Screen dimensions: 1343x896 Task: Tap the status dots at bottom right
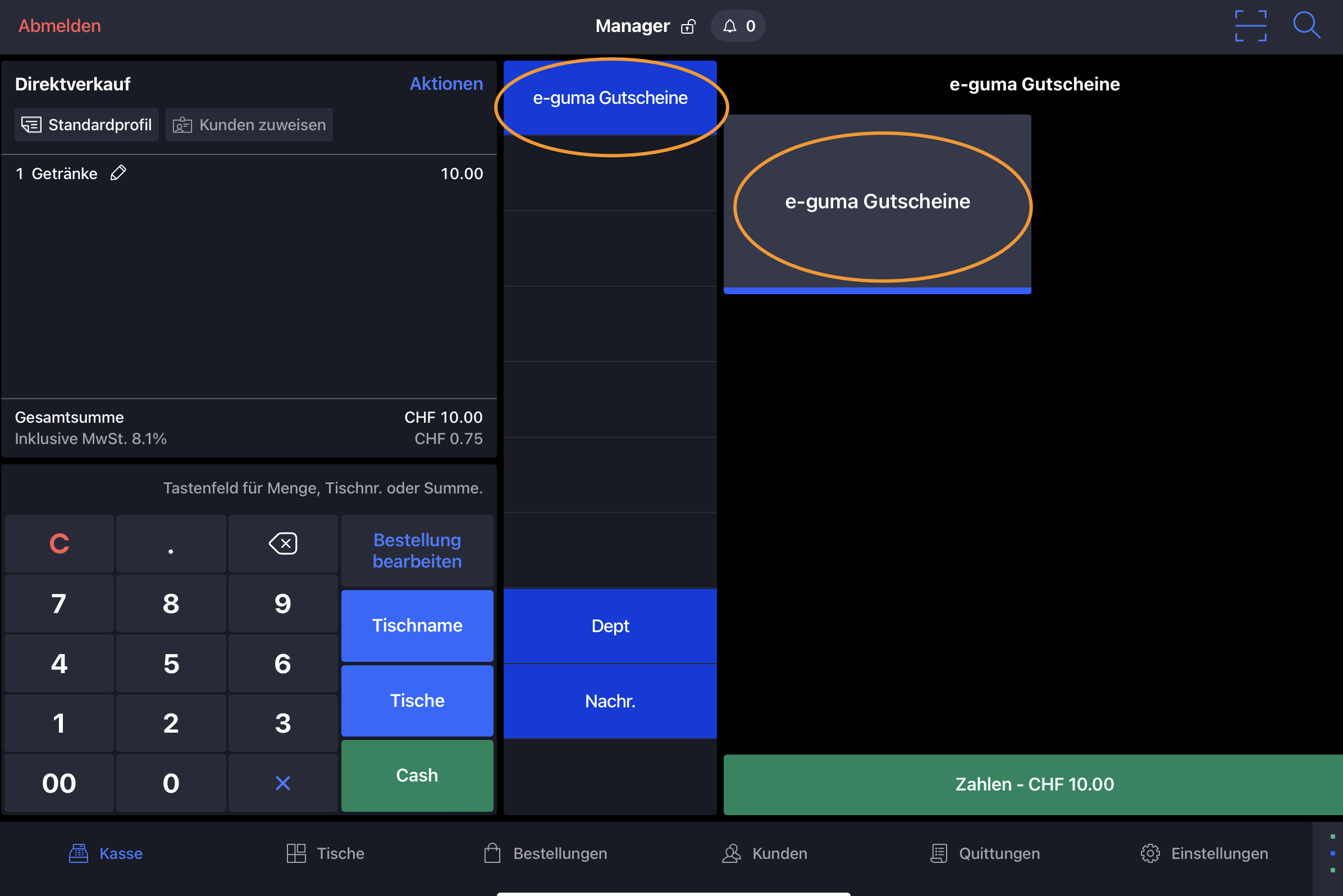coord(1333,854)
